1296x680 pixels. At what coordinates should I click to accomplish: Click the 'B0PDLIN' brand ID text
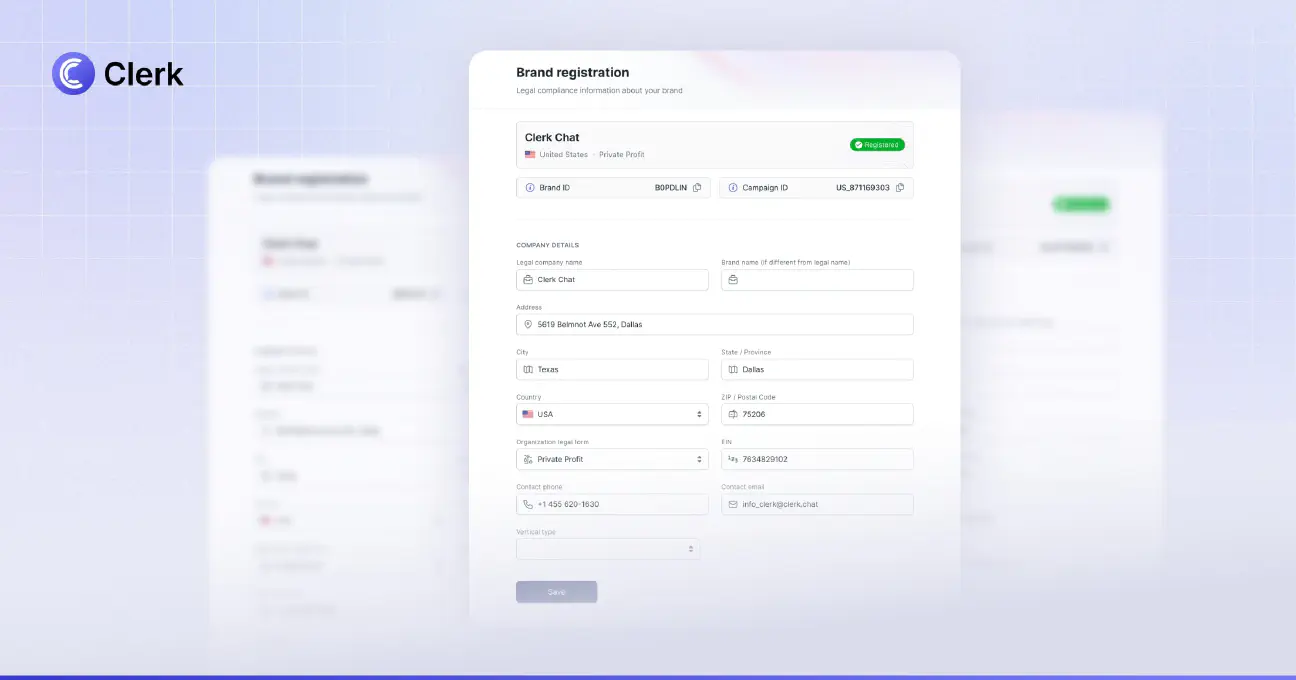click(x=671, y=188)
